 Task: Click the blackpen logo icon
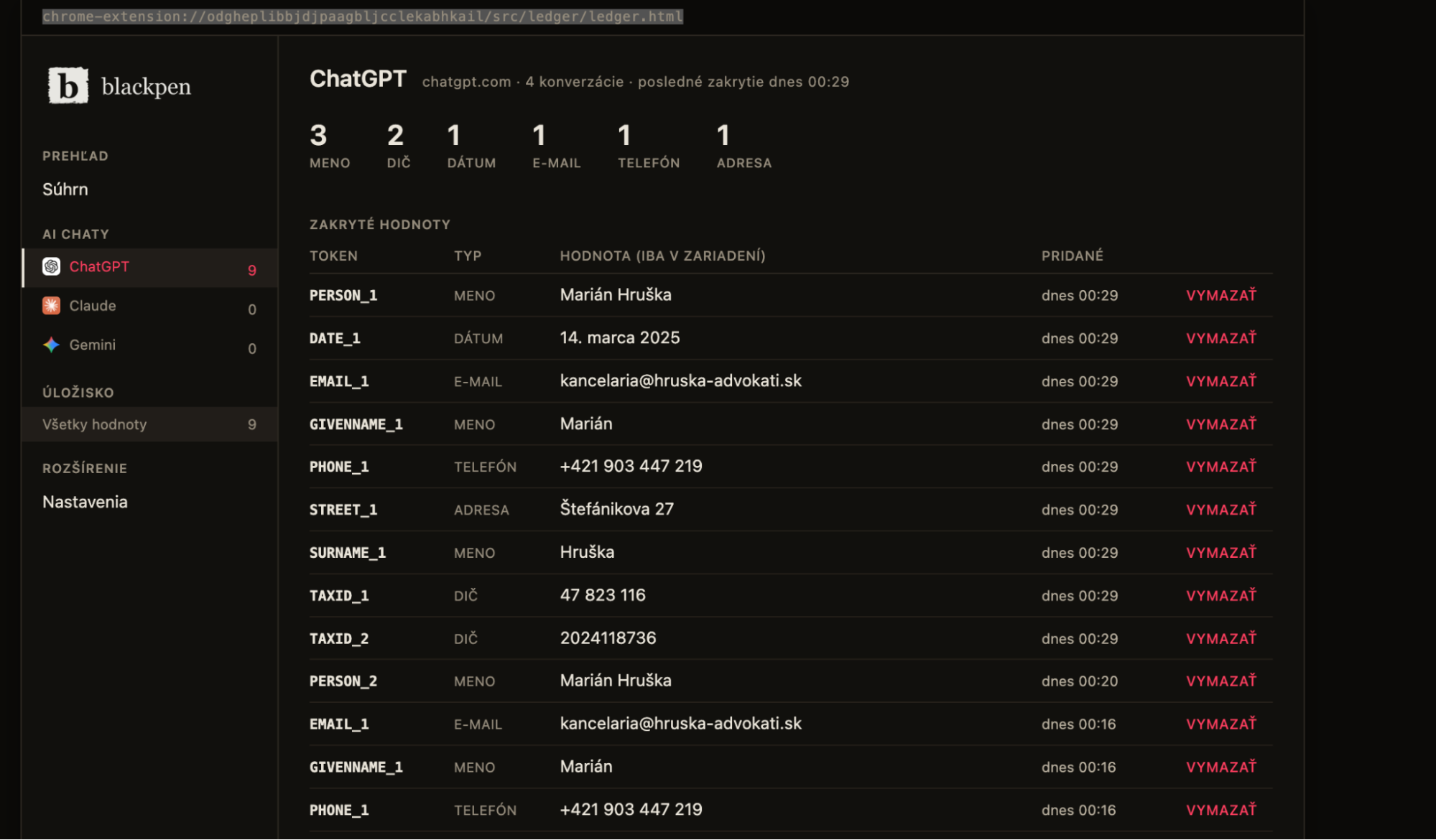click(68, 86)
